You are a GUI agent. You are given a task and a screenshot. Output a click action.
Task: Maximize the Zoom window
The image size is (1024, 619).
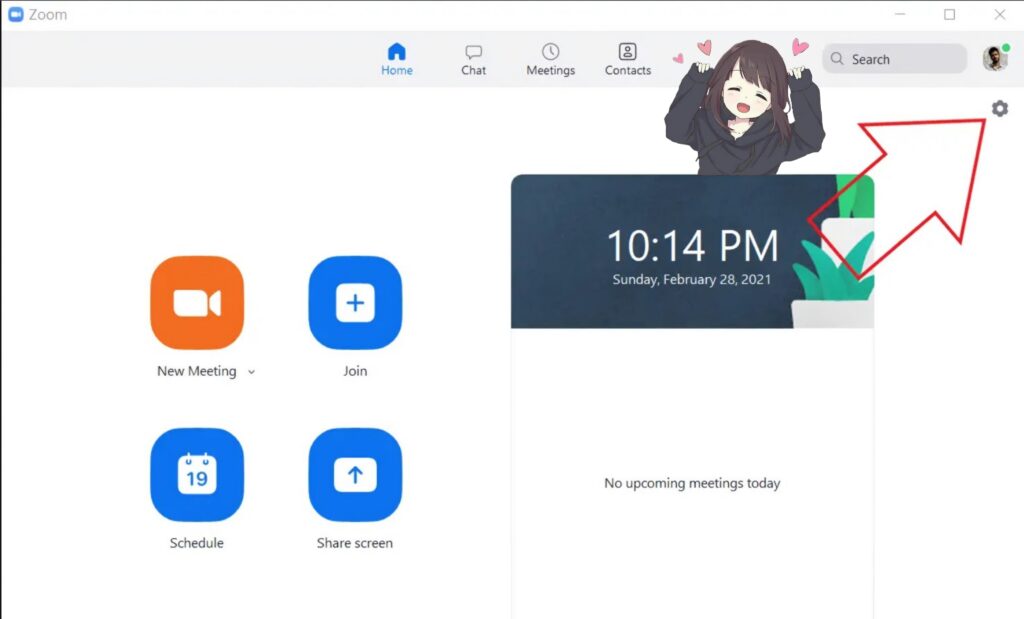point(950,14)
